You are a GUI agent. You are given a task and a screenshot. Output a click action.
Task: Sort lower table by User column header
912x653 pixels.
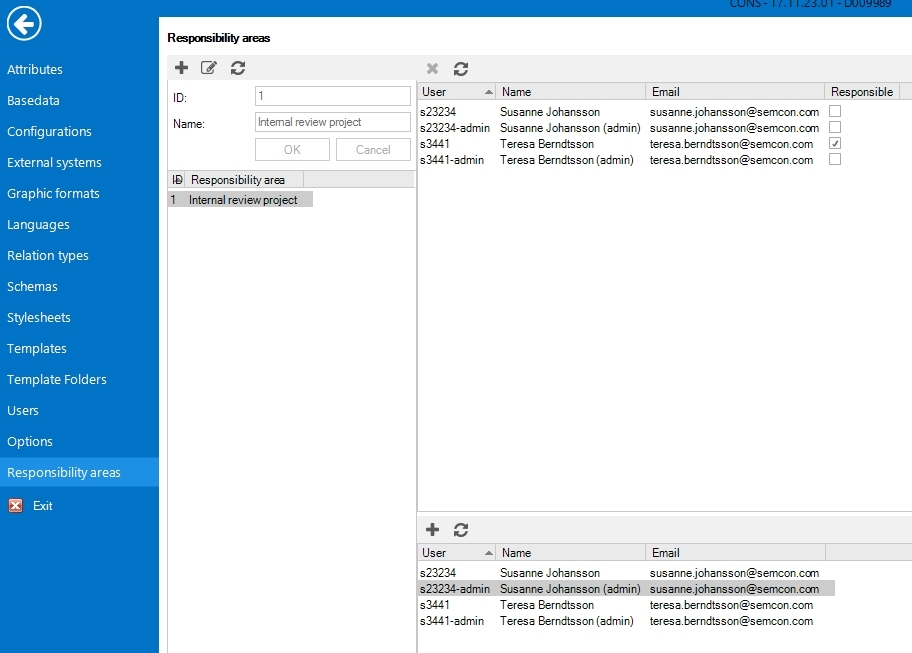click(x=457, y=553)
